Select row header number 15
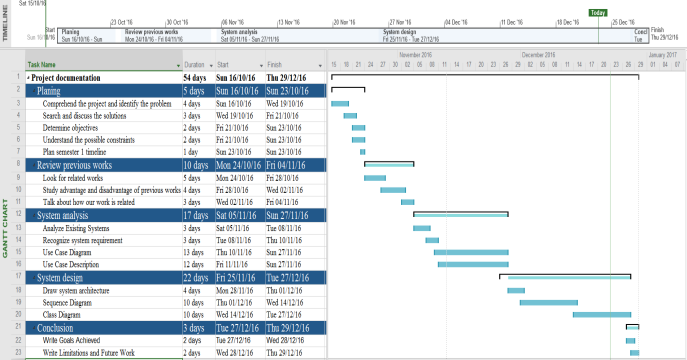Image resolution: width=687 pixels, height=360 pixels. (18, 252)
